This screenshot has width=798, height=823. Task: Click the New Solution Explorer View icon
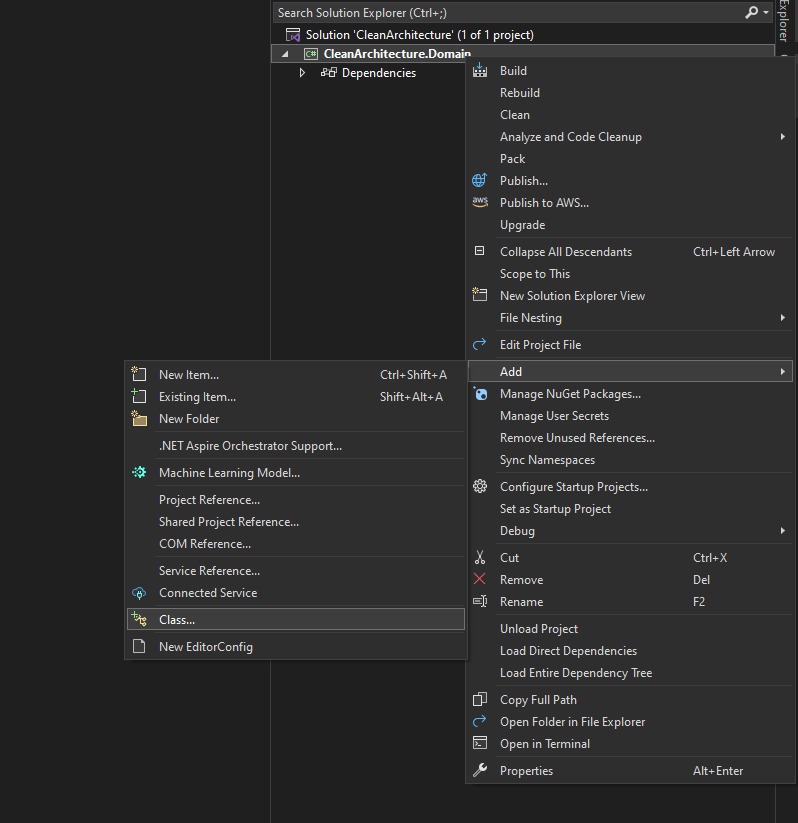(480, 295)
